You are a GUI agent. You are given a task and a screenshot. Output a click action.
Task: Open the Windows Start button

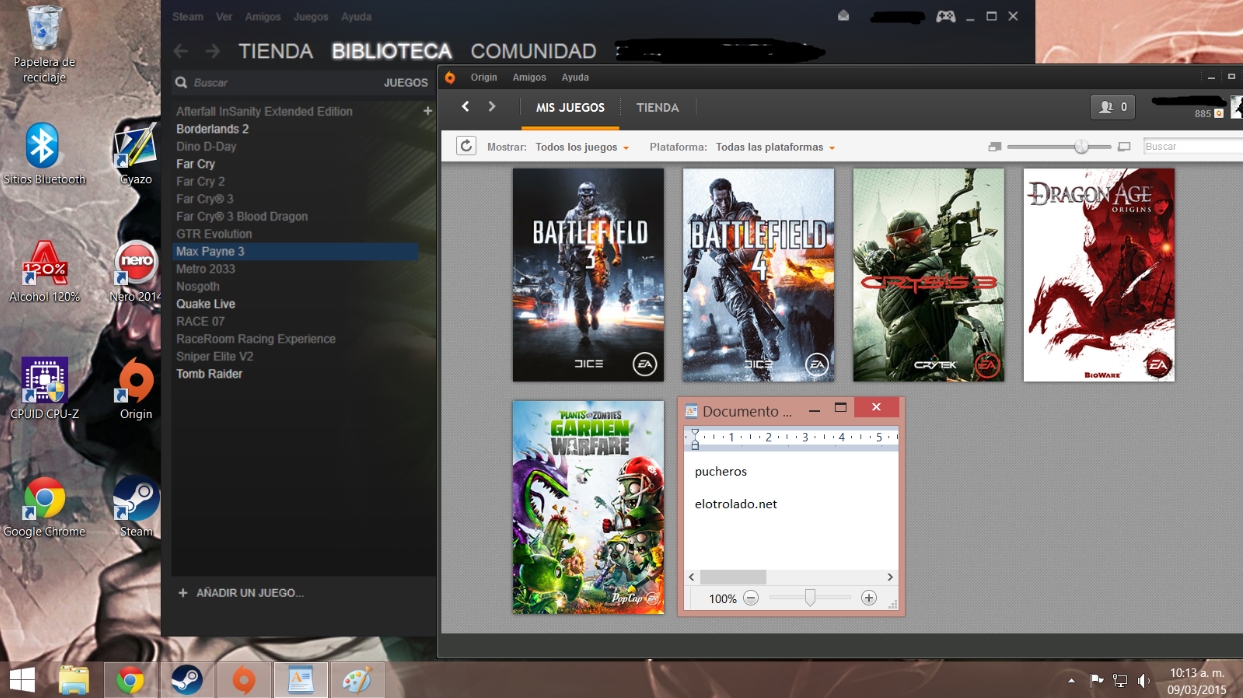point(22,680)
